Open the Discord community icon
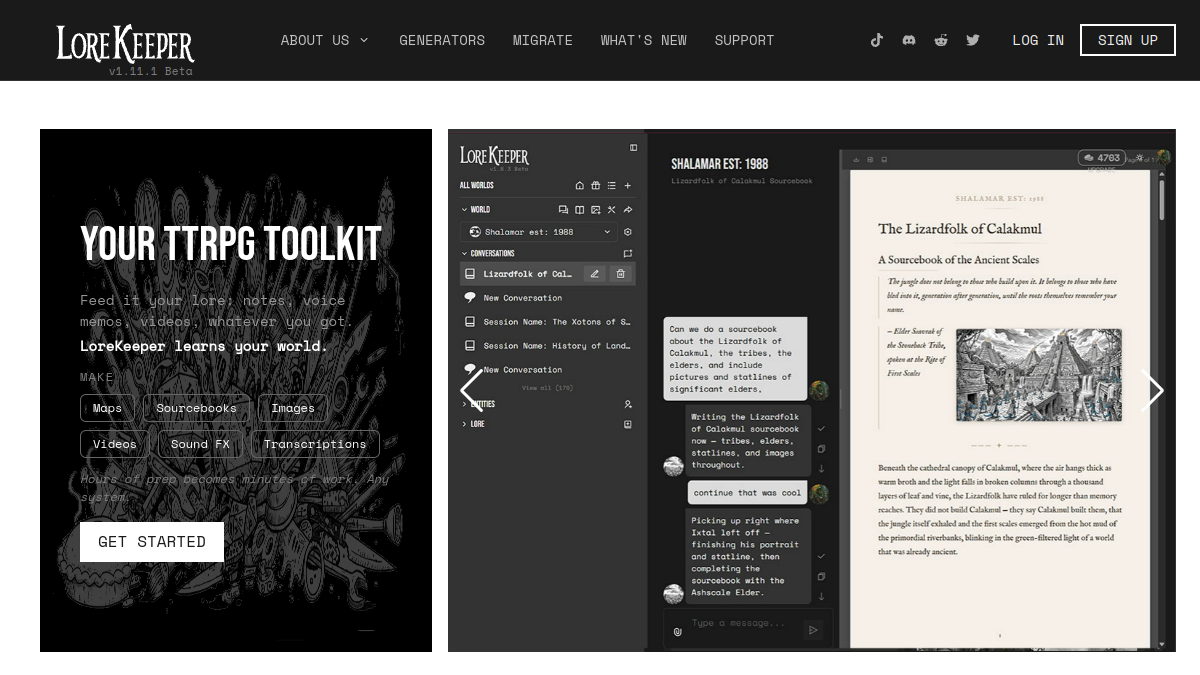The height and width of the screenshot is (675, 1200). tap(909, 40)
